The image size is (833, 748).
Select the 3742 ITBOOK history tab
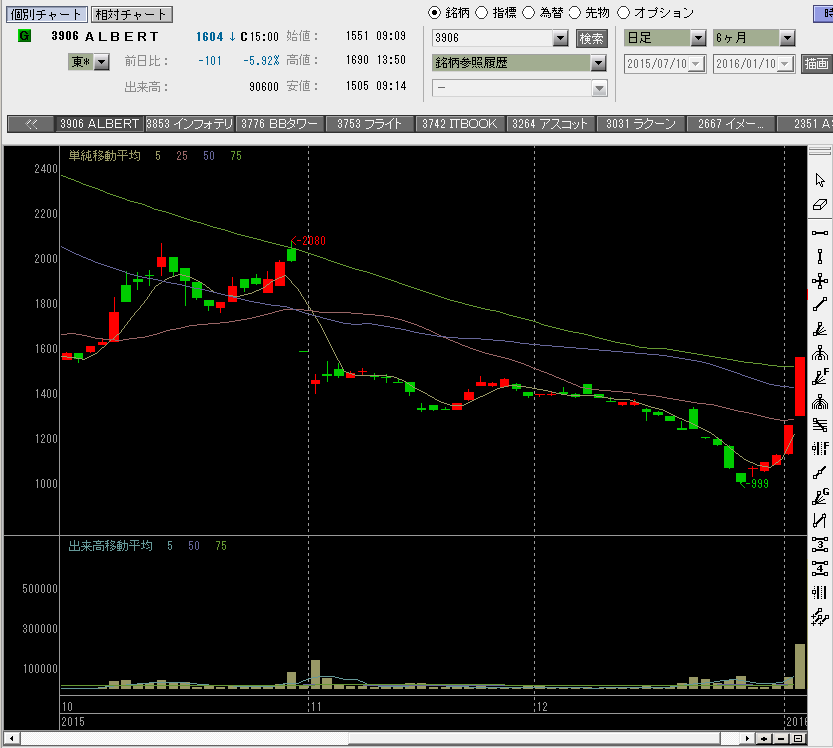461,124
